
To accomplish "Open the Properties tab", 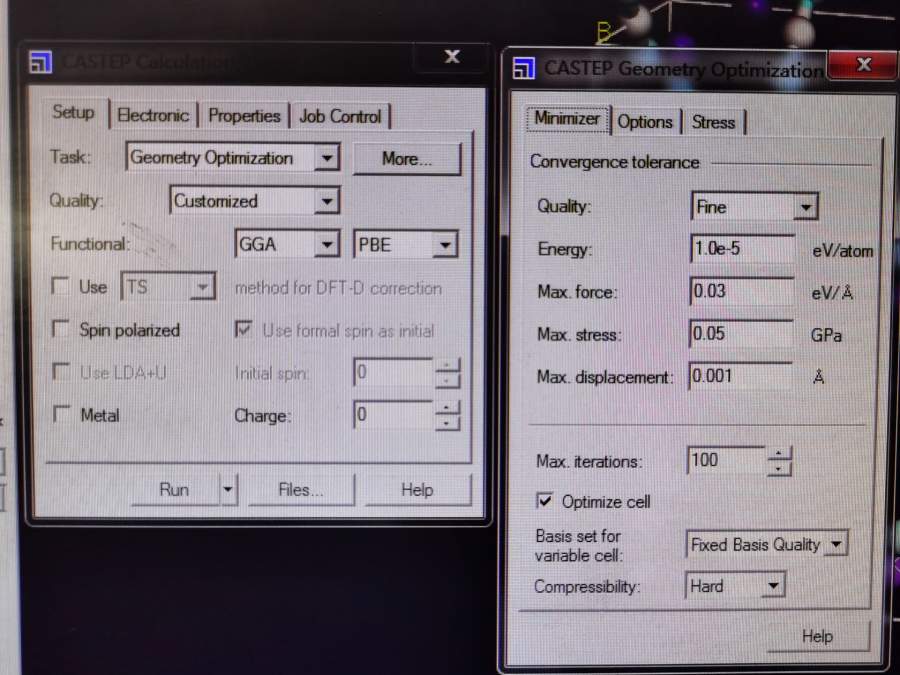I will [x=244, y=116].
